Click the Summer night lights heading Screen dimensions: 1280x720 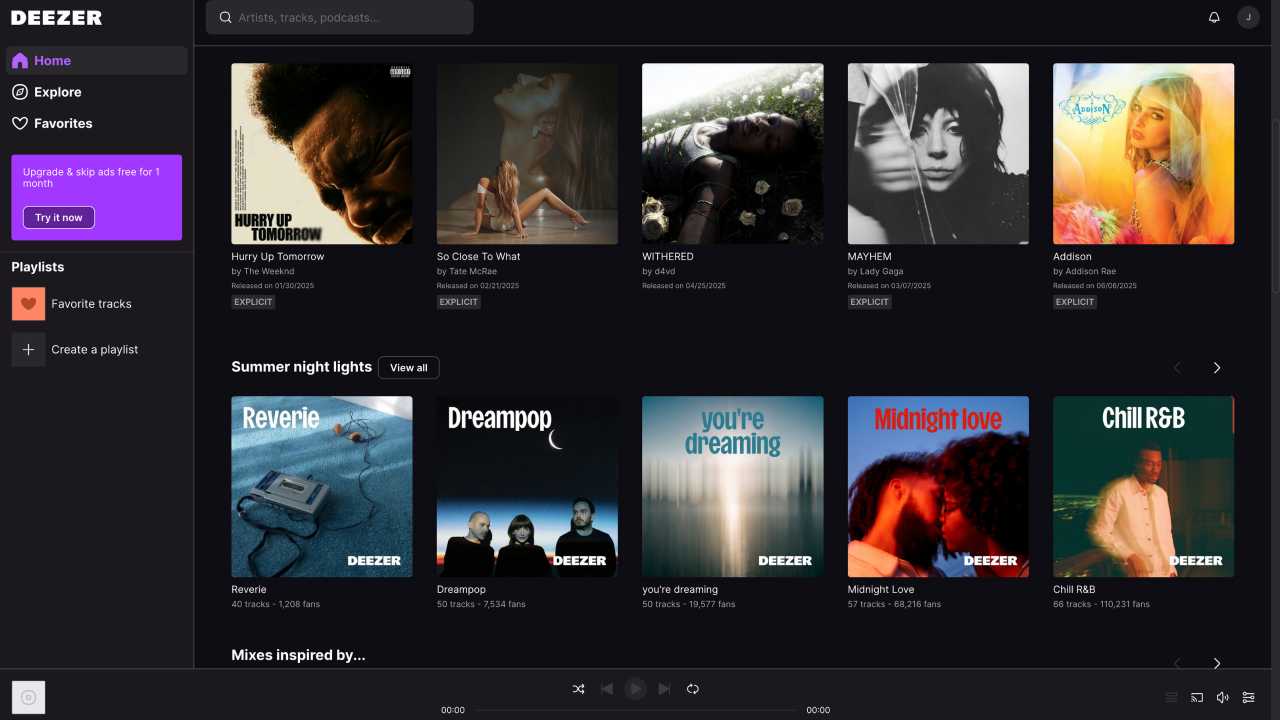(301, 367)
